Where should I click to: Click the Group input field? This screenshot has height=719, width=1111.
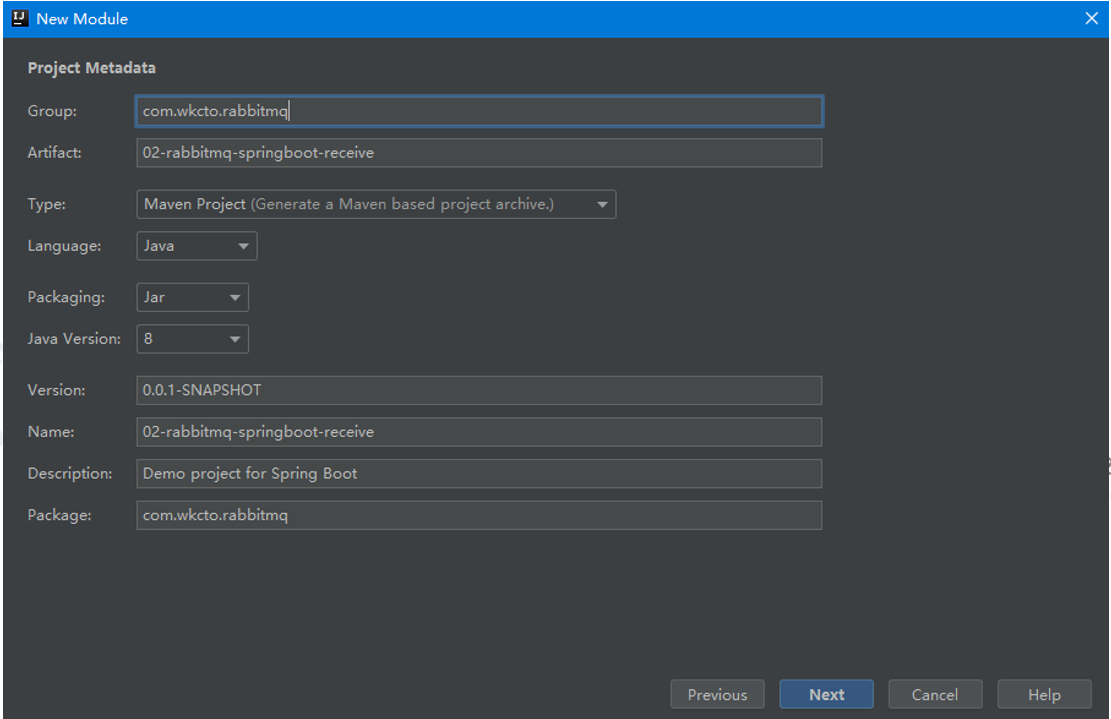click(479, 111)
